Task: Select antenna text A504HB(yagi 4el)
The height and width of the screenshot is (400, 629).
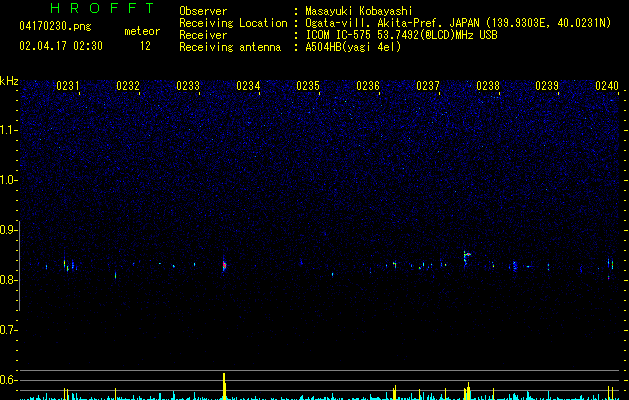Action: (353, 47)
